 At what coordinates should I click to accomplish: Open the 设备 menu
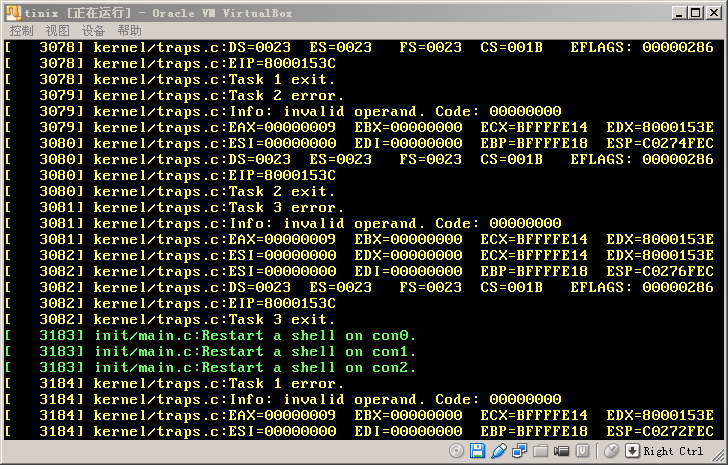[x=93, y=31]
